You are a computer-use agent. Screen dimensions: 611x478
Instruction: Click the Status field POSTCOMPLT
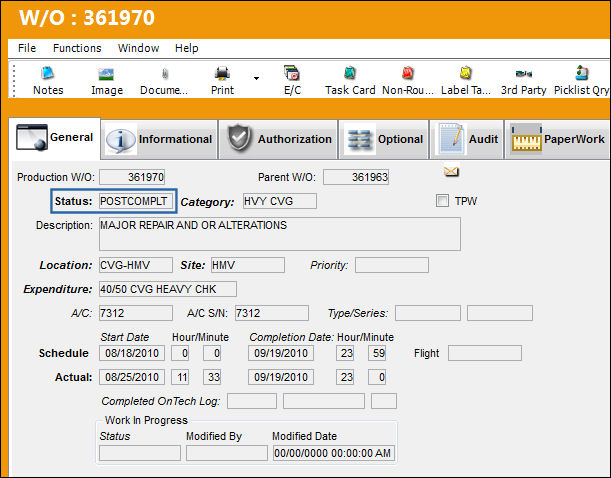coord(136,201)
